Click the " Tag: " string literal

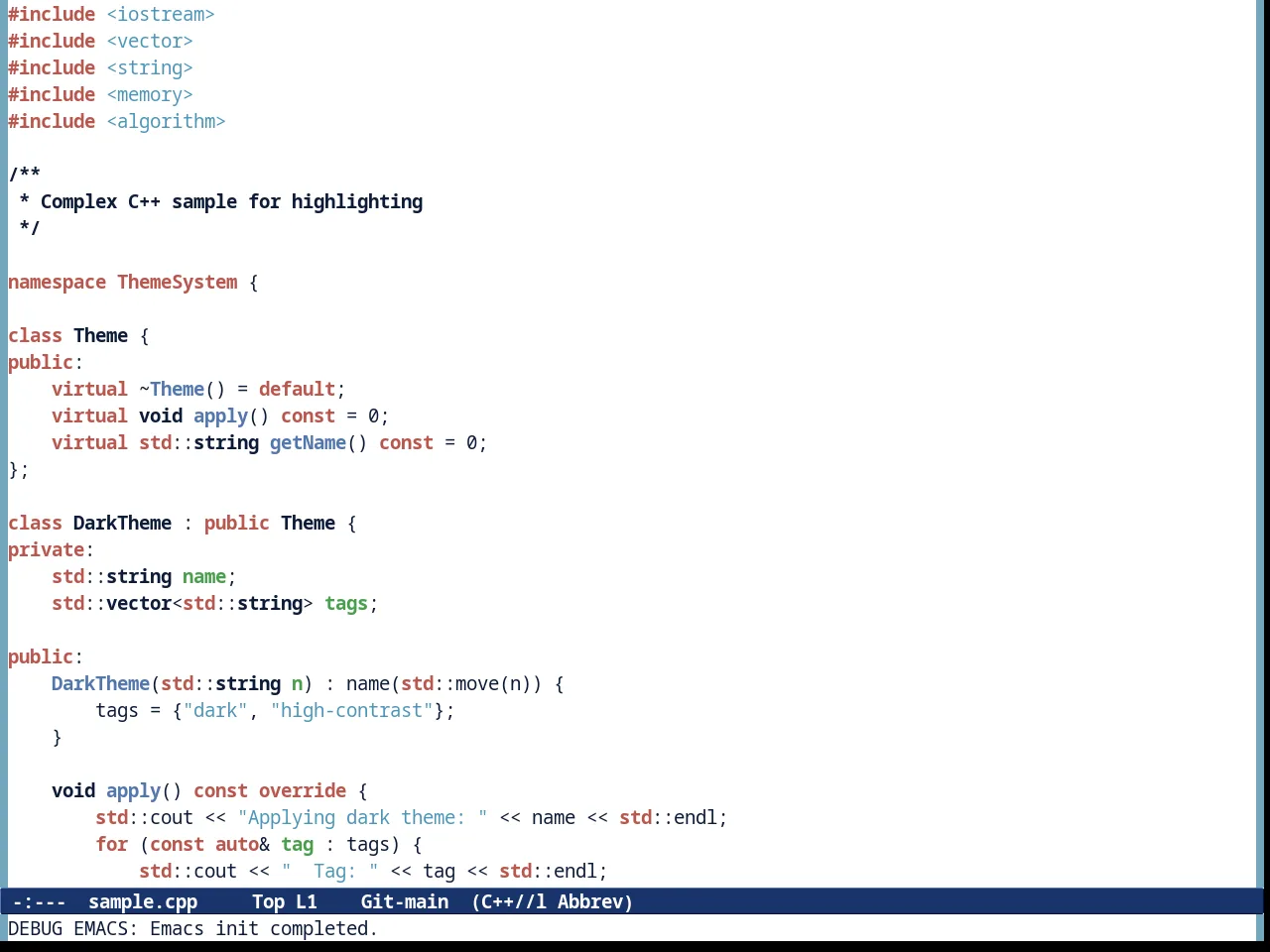329,871
